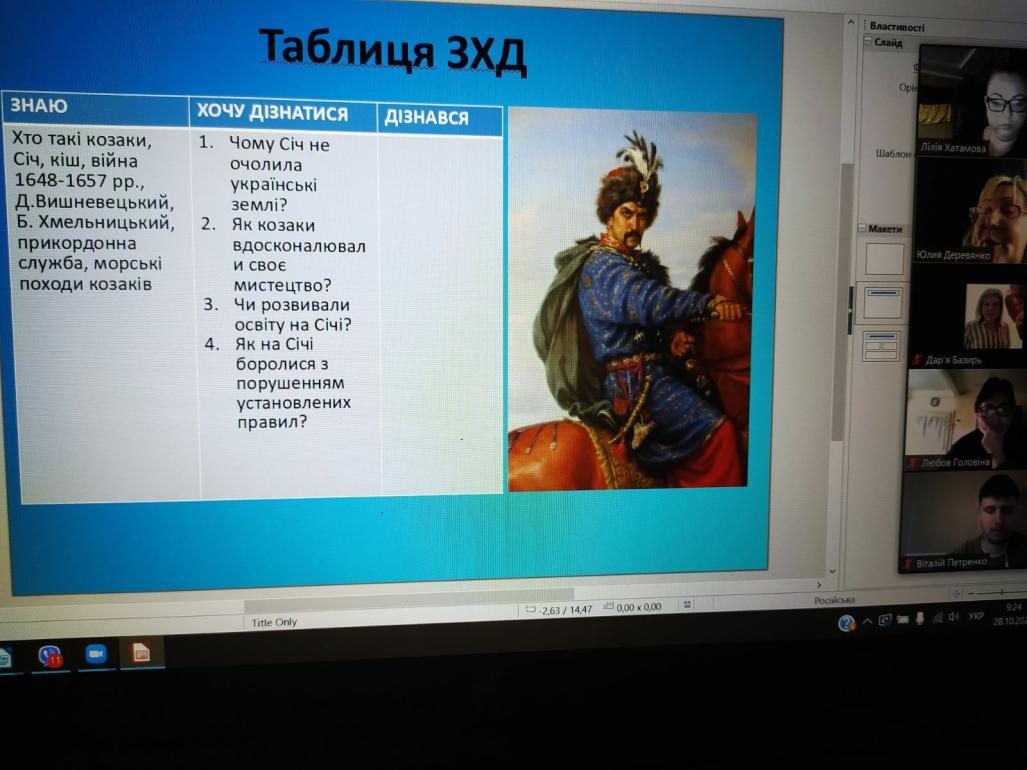This screenshot has width=1027, height=770.
Task: Collapse the Слайд section in sidebar
Action: (867, 42)
